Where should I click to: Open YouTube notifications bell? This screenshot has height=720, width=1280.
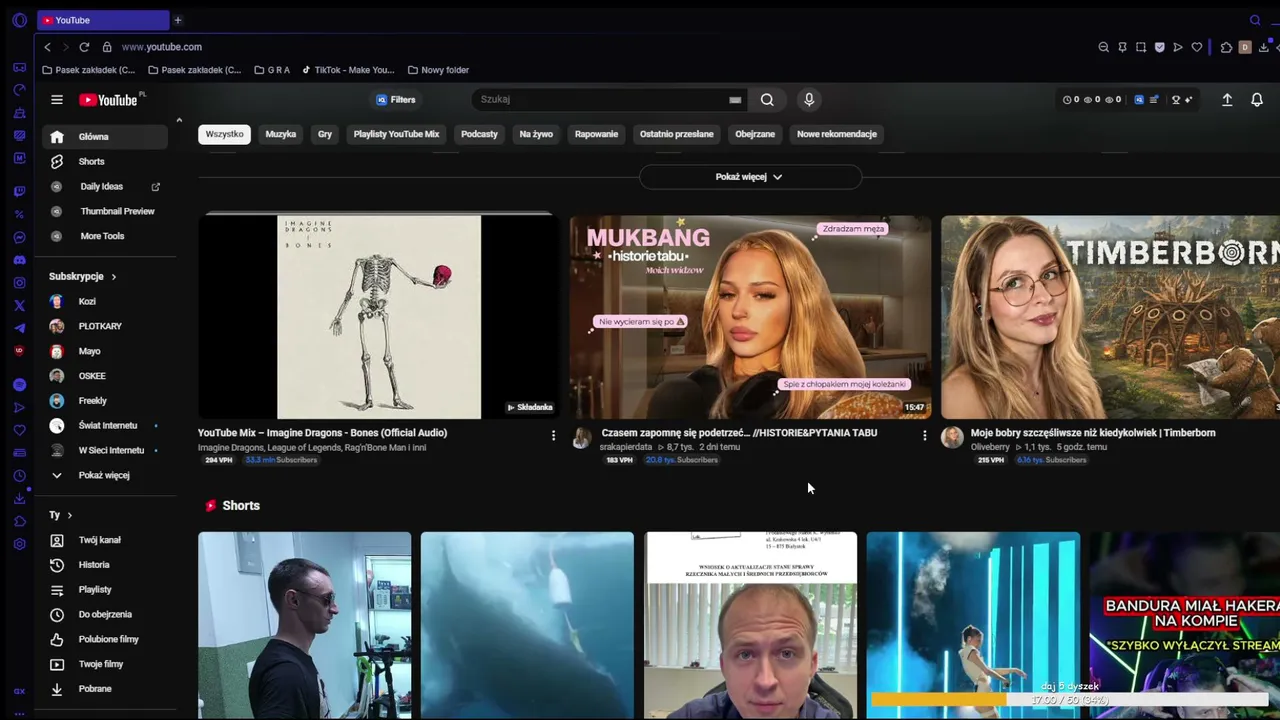coord(1257,100)
